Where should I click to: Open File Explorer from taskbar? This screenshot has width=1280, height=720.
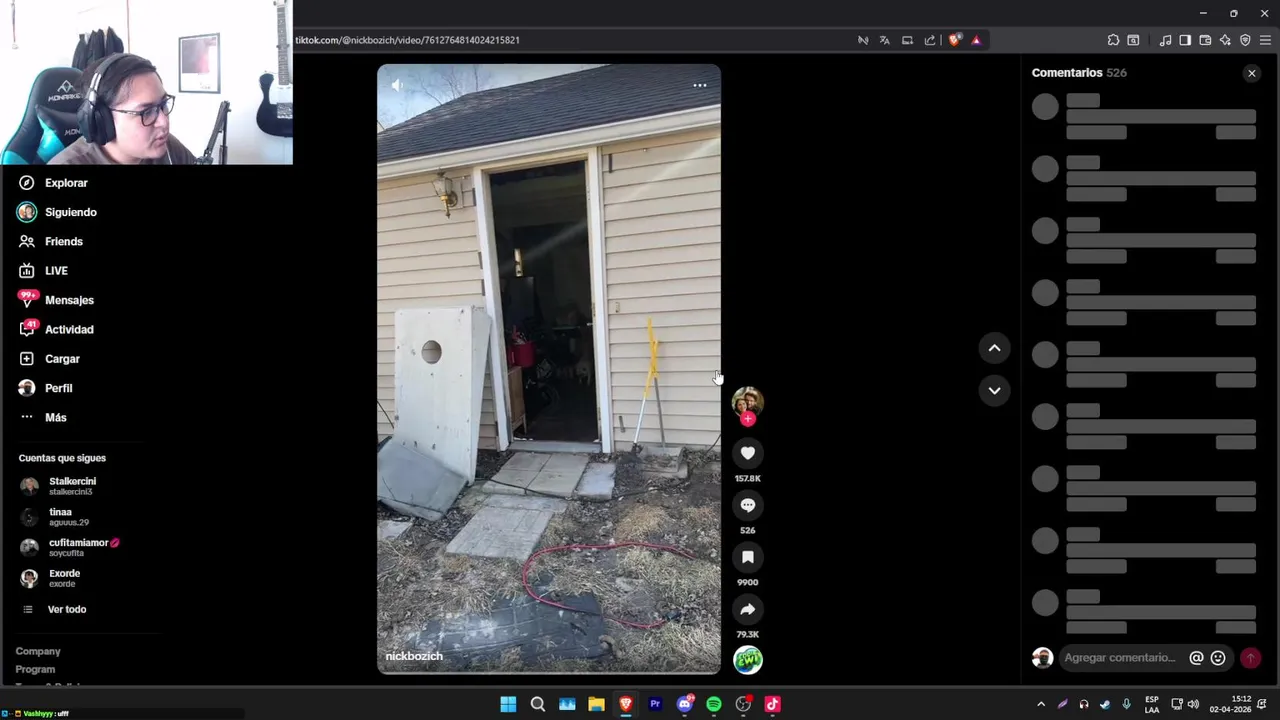pyautogui.click(x=596, y=704)
